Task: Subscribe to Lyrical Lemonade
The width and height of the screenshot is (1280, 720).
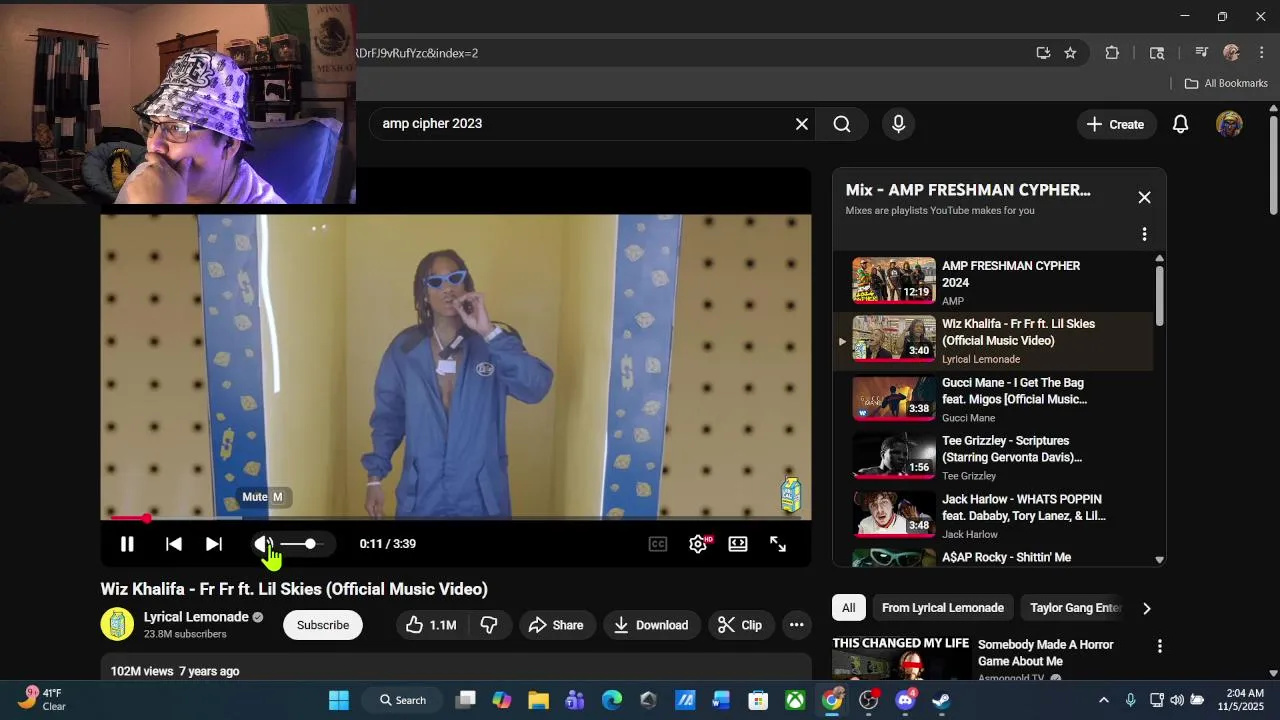Action: coord(323,625)
